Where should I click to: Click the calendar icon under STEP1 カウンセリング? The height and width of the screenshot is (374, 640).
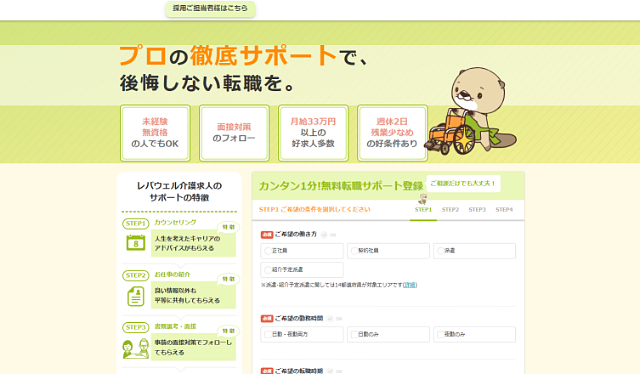point(136,243)
